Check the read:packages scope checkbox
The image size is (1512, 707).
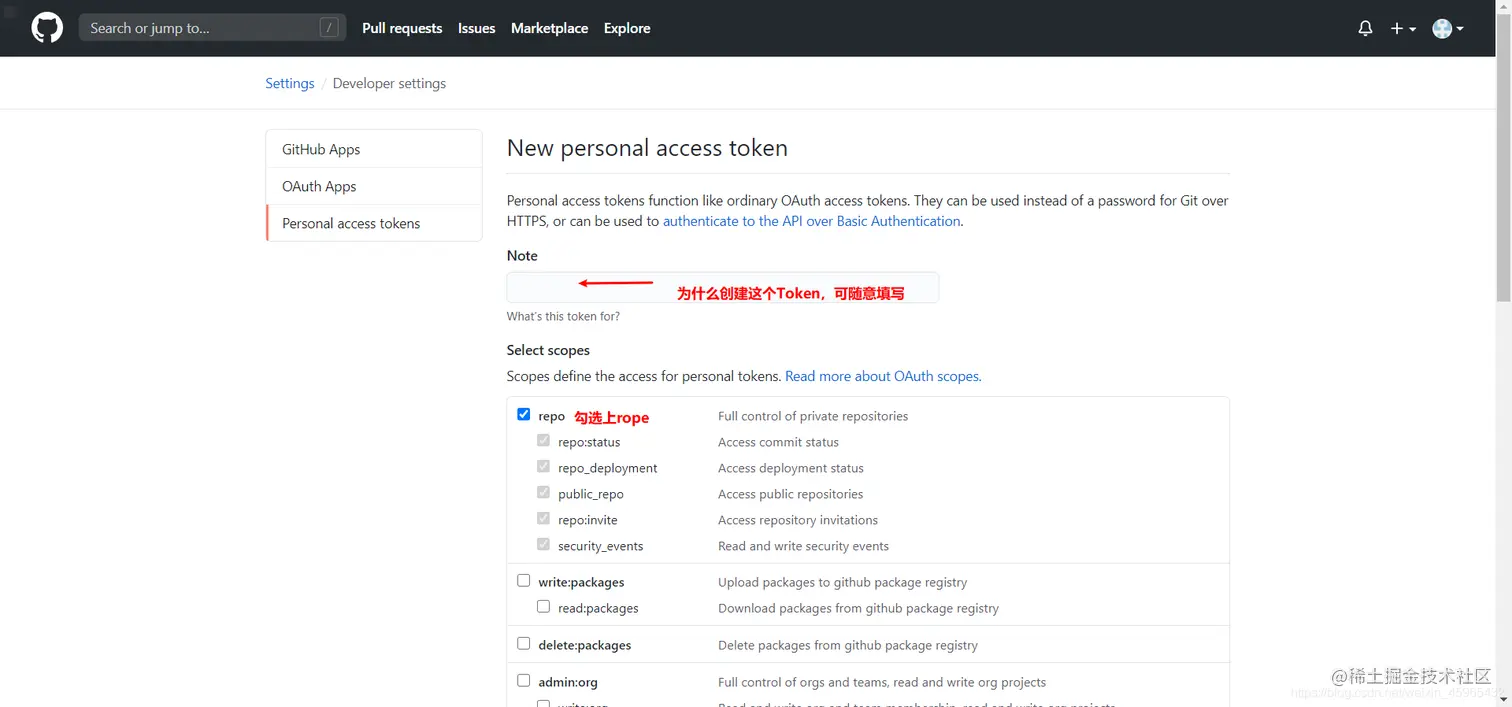tap(544, 606)
